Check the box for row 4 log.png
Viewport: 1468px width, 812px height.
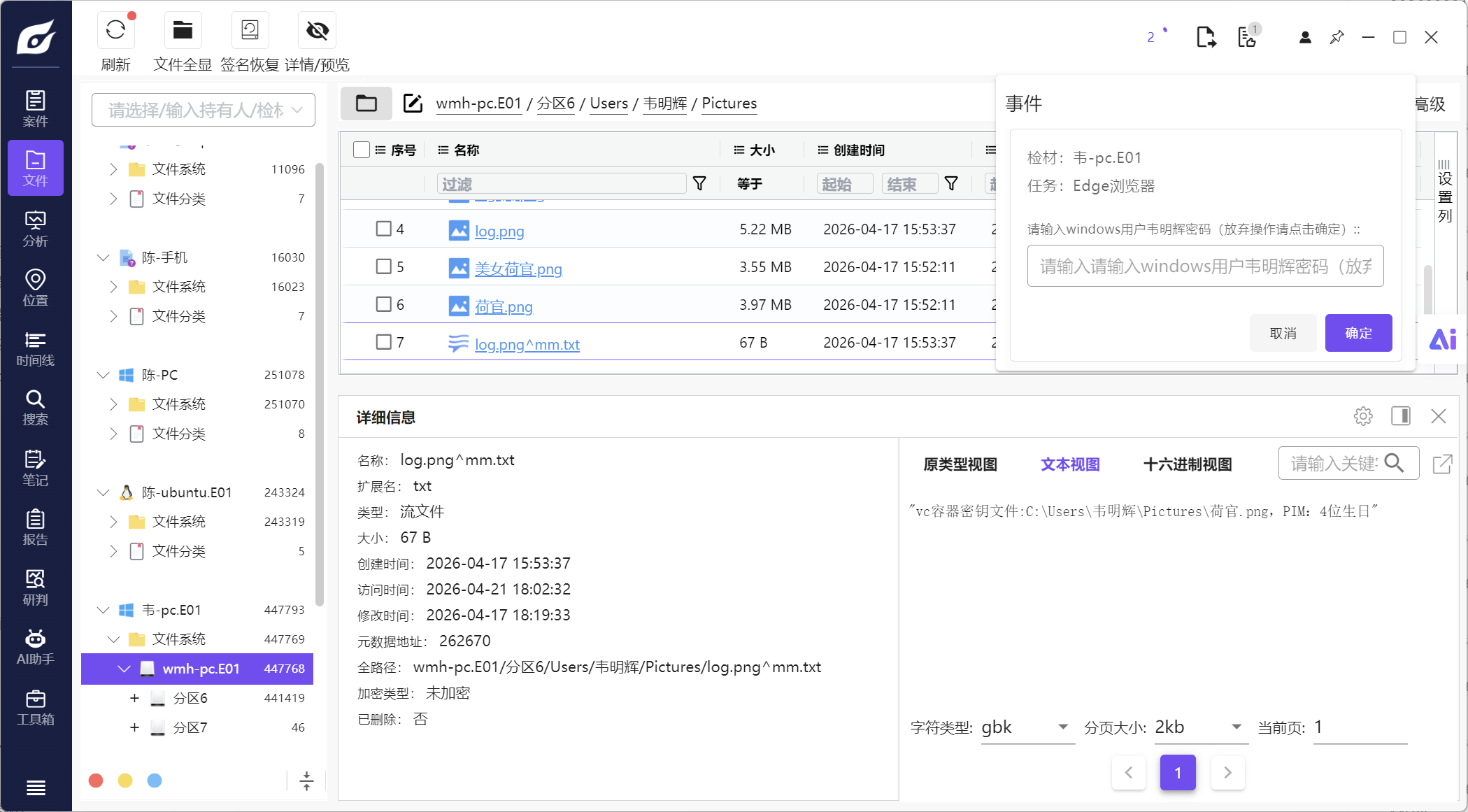click(384, 229)
